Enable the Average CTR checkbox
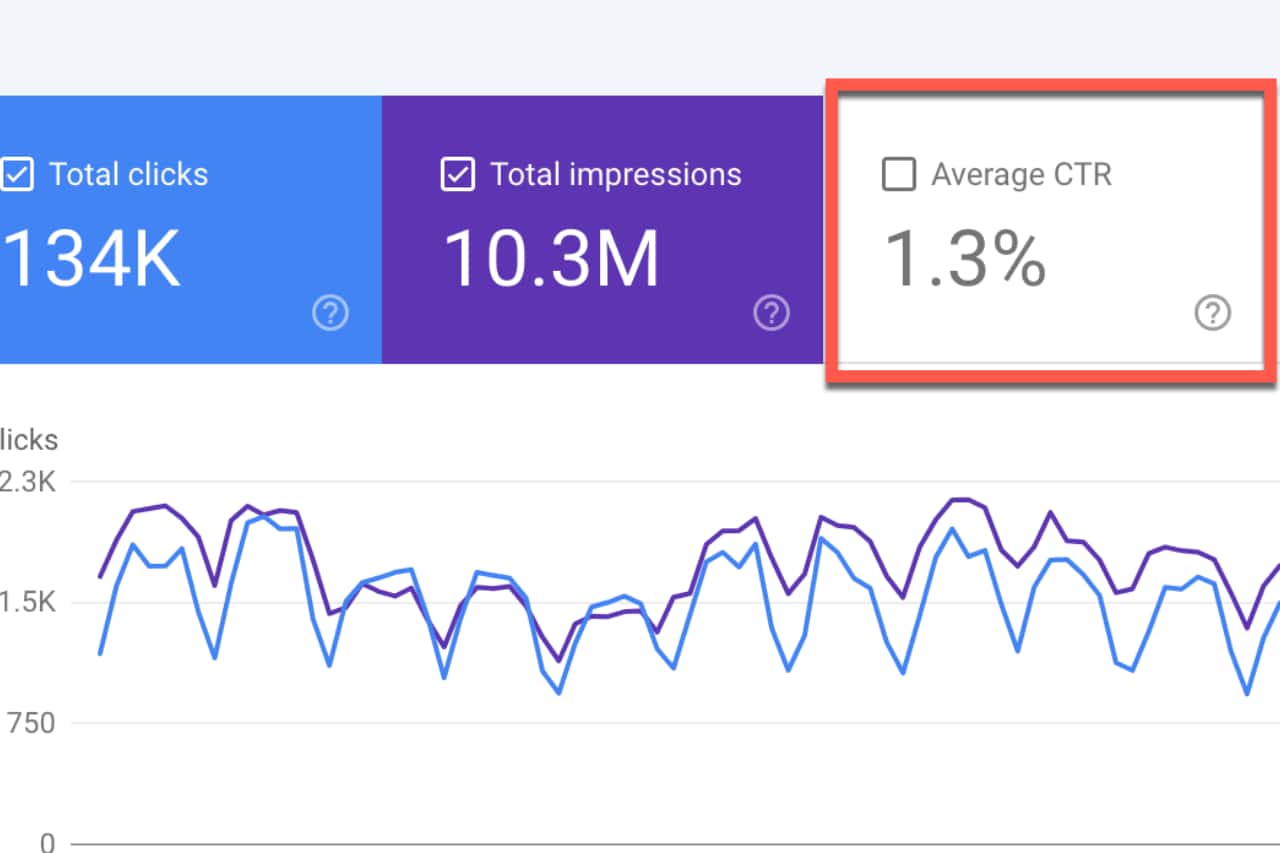This screenshot has width=1280, height=853. coord(898,175)
